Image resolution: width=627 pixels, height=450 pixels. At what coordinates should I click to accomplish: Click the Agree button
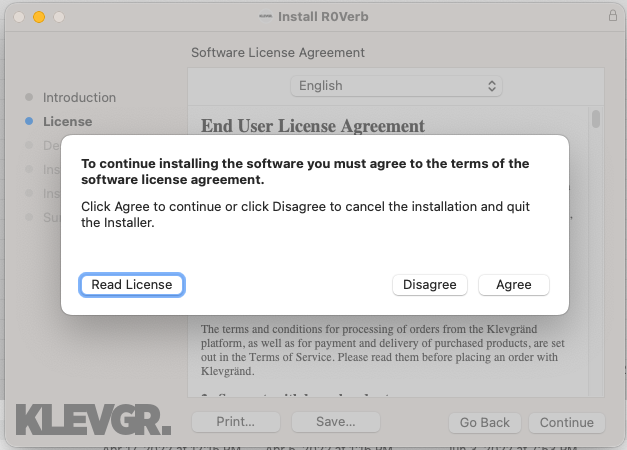pyautogui.click(x=513, y=285)
